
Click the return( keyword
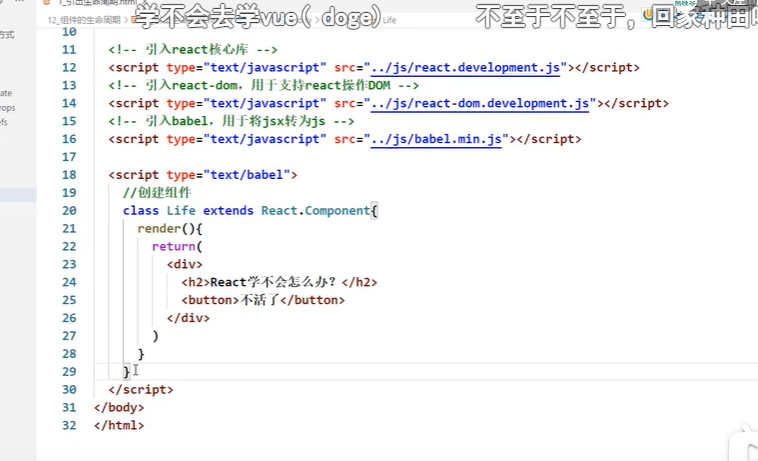pos(177,246)
